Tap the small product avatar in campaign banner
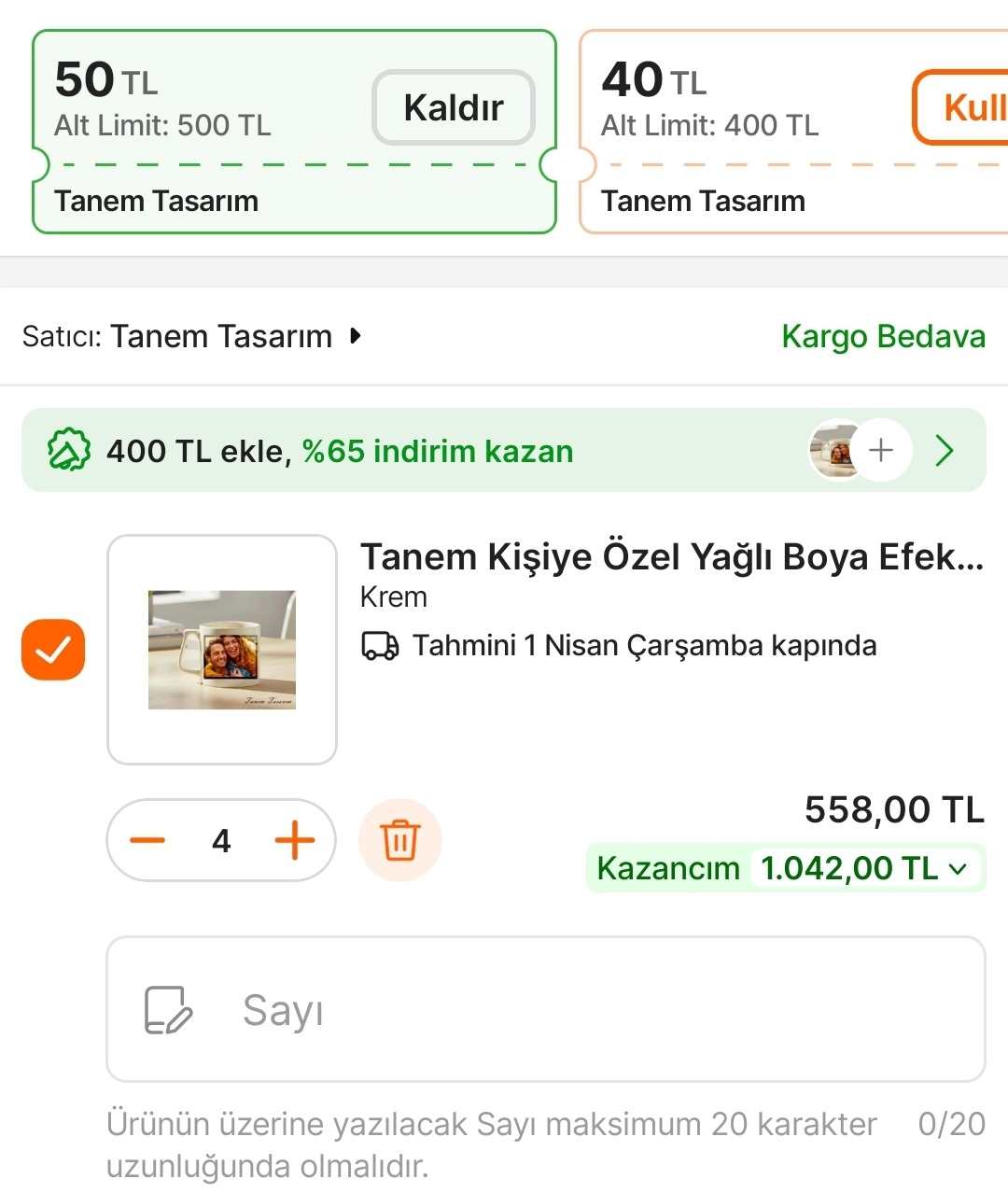 click(x=833, y=451)
